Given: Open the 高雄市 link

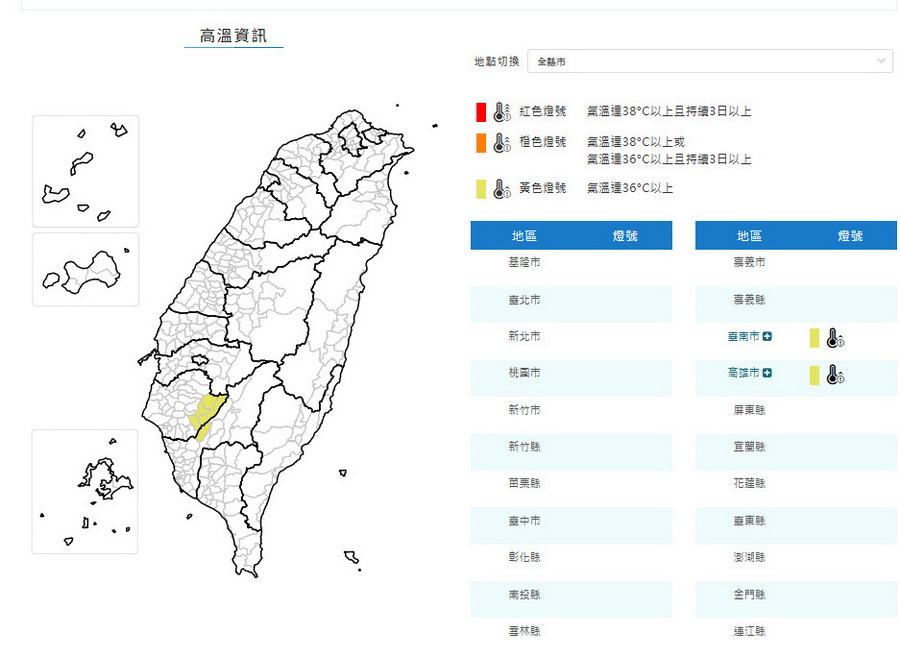Looking at the screenshot, I should click(x=743, y=373).
